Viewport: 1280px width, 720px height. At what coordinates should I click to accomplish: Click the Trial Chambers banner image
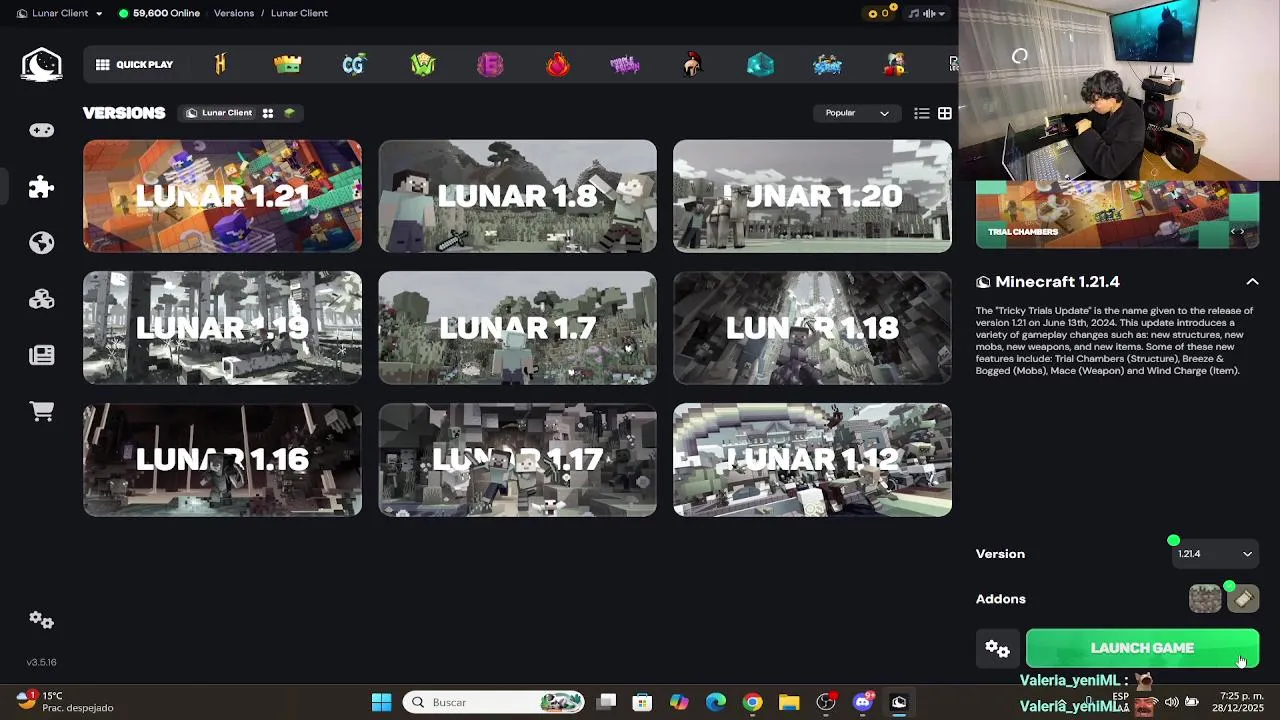[1117, 214]
